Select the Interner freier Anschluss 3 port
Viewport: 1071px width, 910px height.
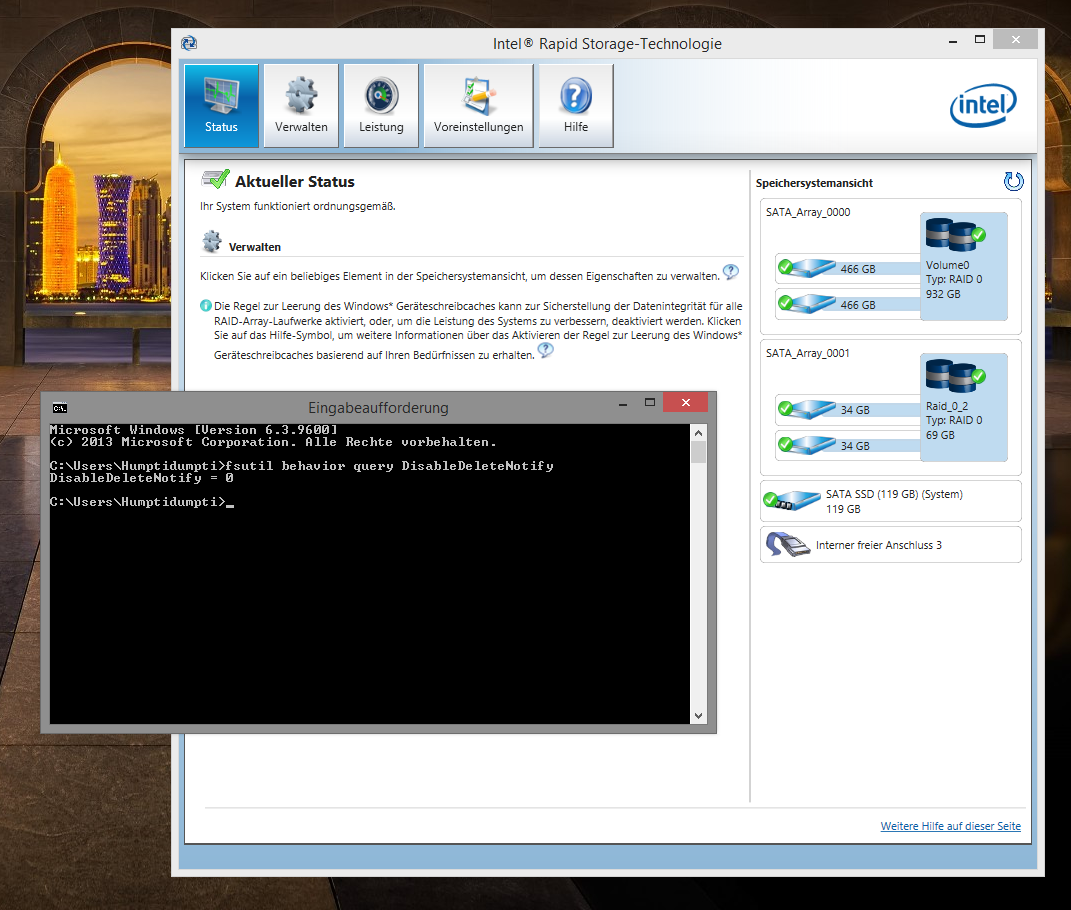[x=891, y=544]
